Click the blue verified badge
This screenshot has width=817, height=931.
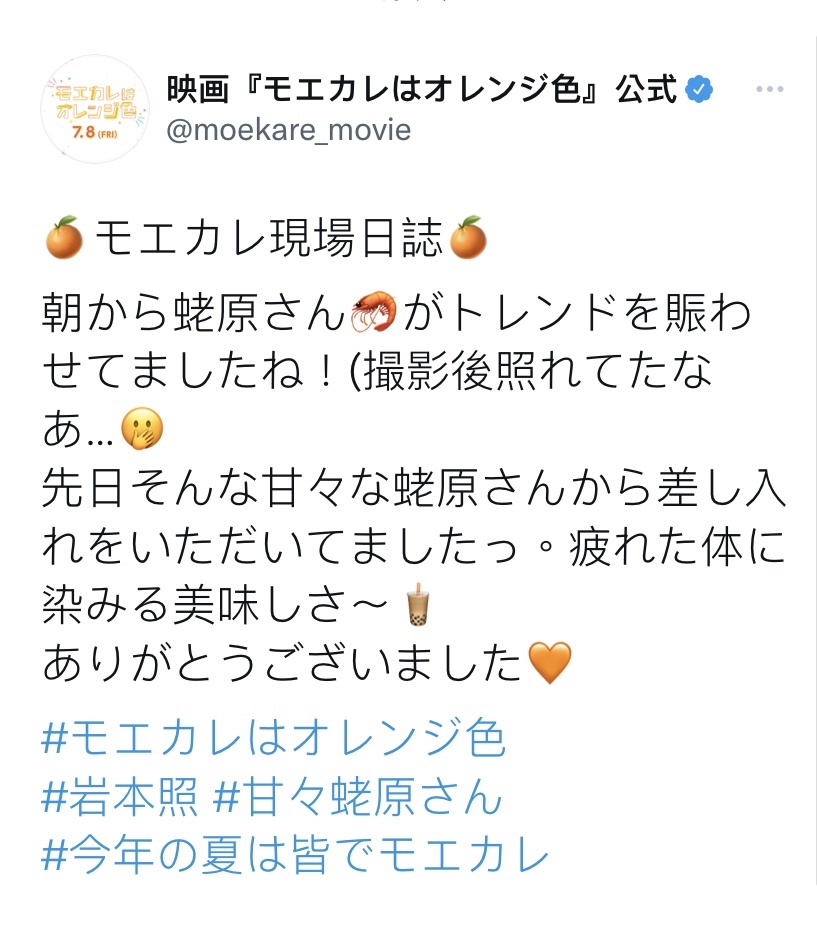coord(699,90)
